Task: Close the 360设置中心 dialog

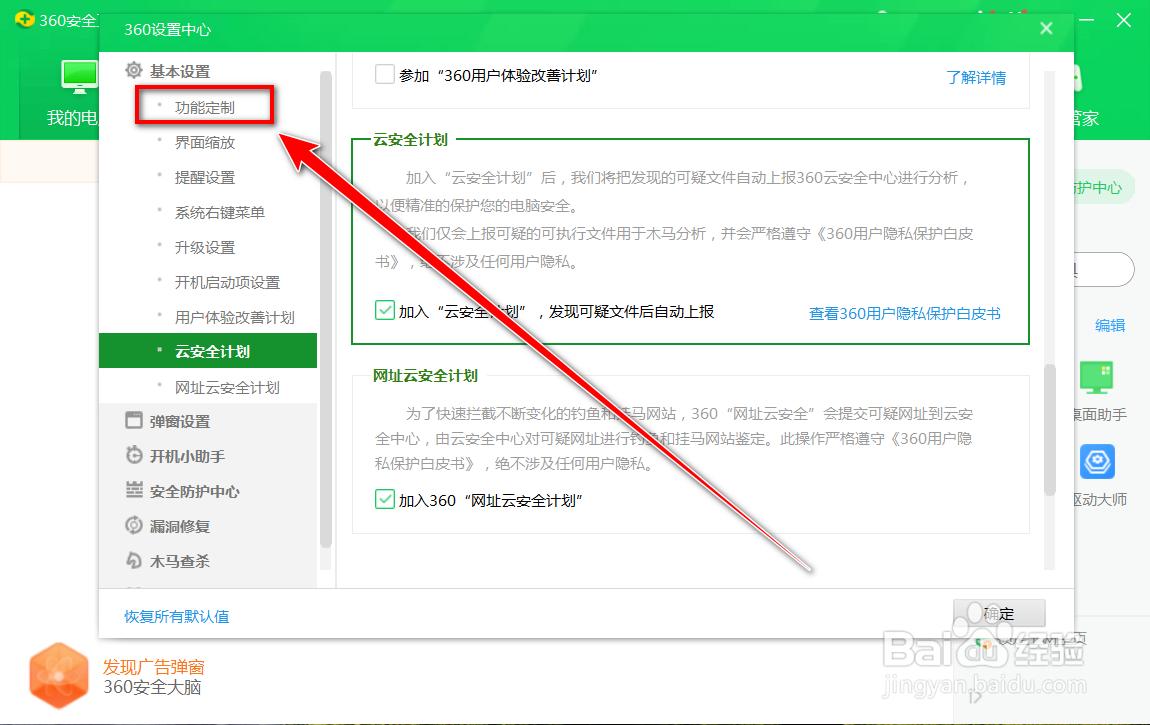Action: pos(1046,29)
